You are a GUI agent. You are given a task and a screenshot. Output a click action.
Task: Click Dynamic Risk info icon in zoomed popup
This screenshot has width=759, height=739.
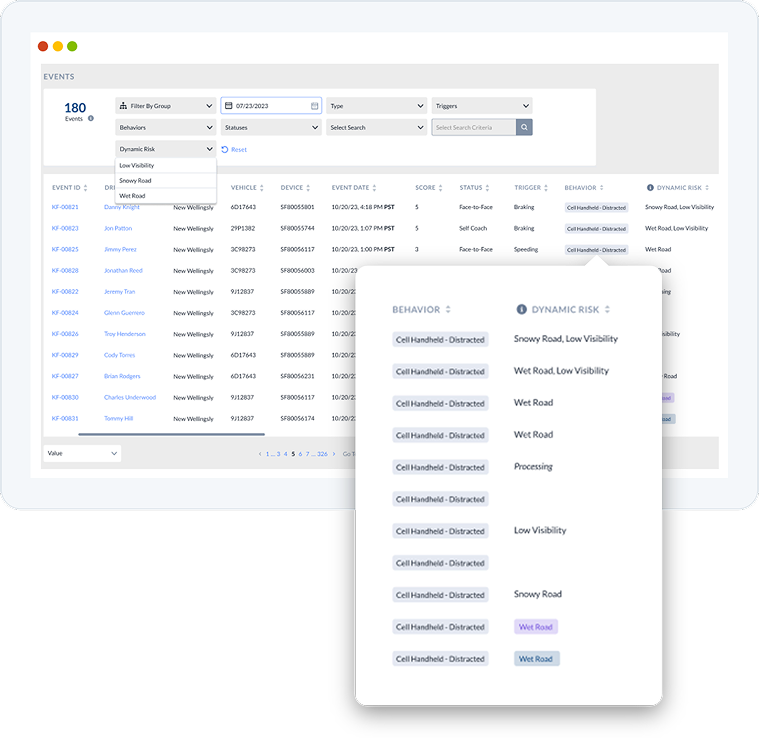(x=521, y=309)
